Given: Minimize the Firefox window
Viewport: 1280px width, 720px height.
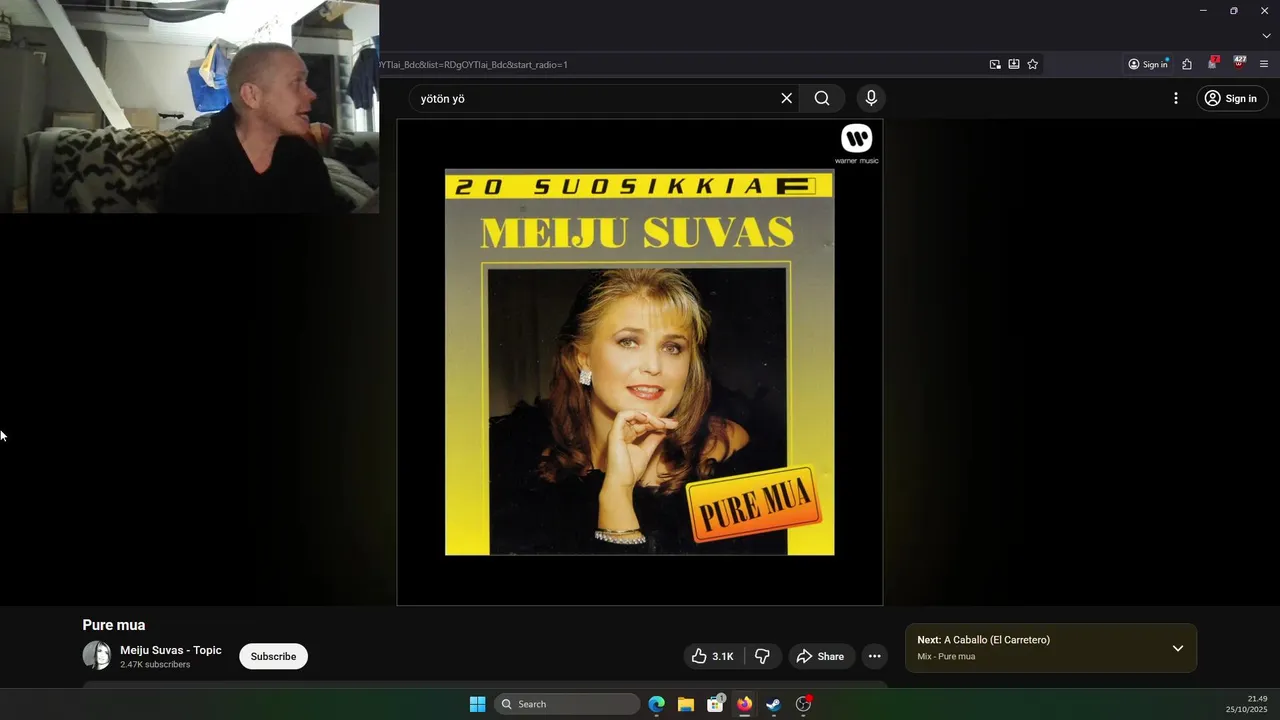Looking at the screenshot, I should [x=1203, y=10].
